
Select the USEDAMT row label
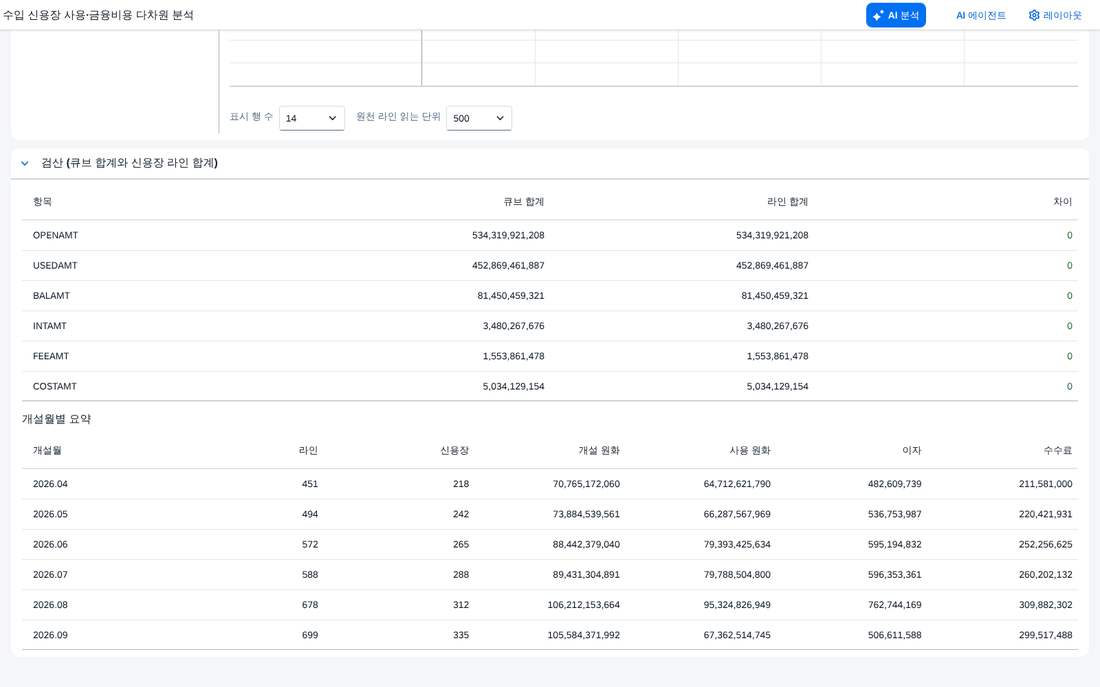55,265
